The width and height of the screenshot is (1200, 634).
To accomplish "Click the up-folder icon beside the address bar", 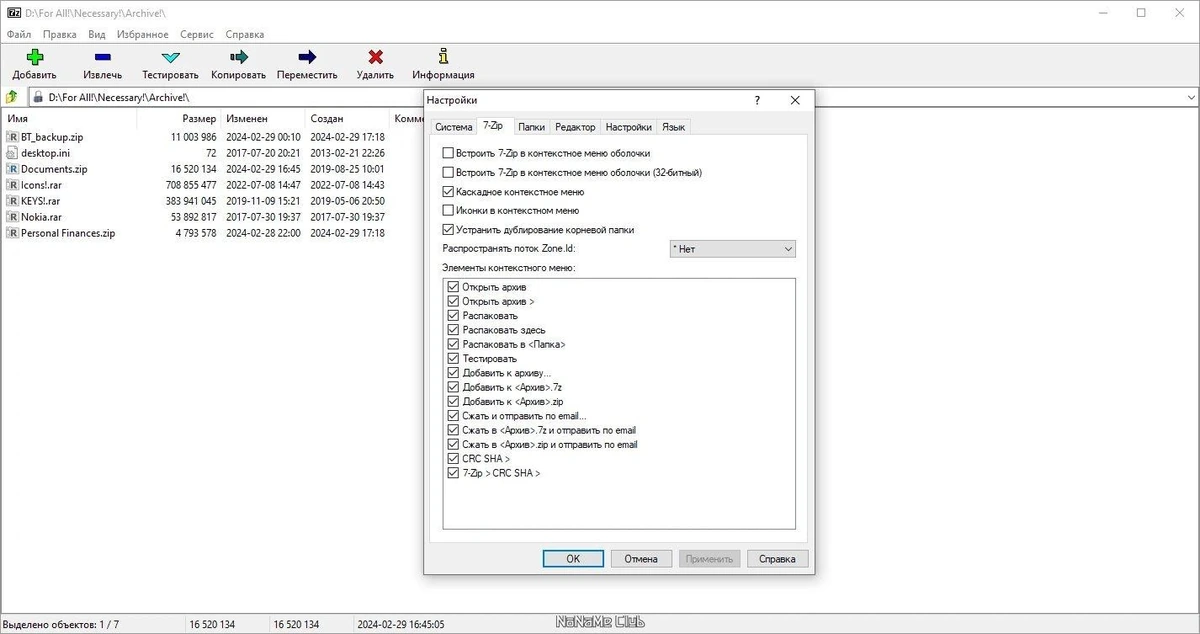I will coord(12,97).
